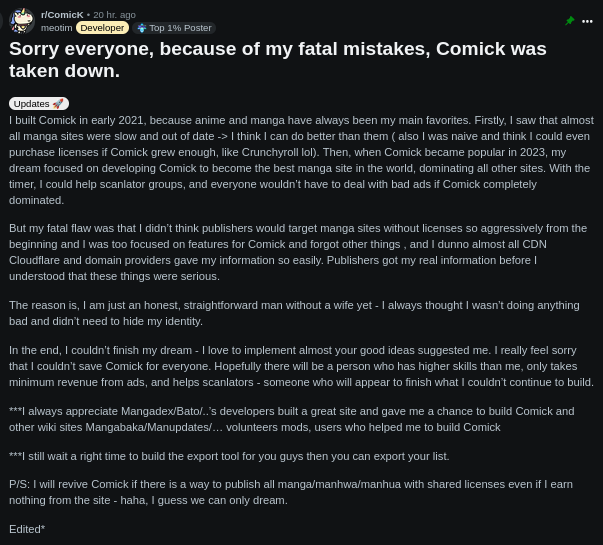603x545 pixels.
Task: Select the Updates post flair tag
Action: [32, 104]
